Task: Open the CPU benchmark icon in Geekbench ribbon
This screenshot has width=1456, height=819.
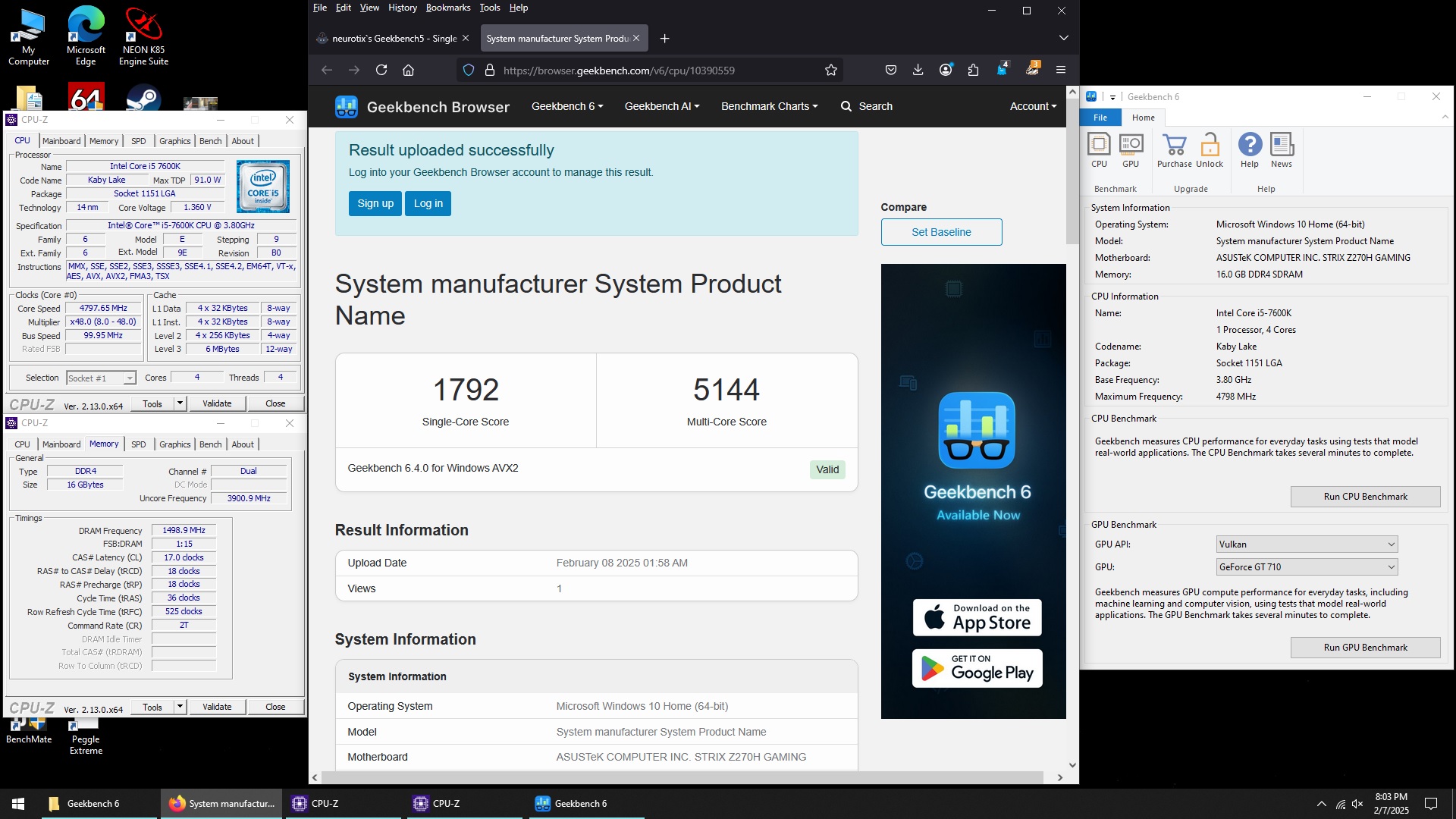Action: [x=1099, y=150]
